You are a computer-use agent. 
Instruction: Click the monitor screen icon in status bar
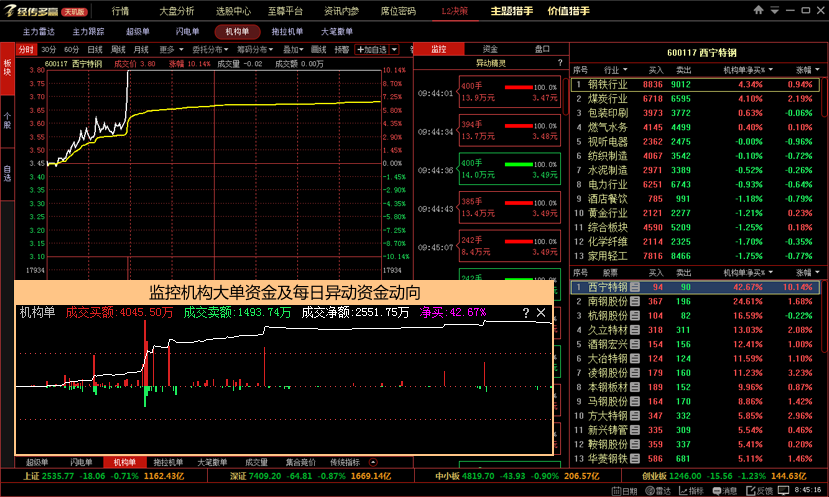[783, 491]
